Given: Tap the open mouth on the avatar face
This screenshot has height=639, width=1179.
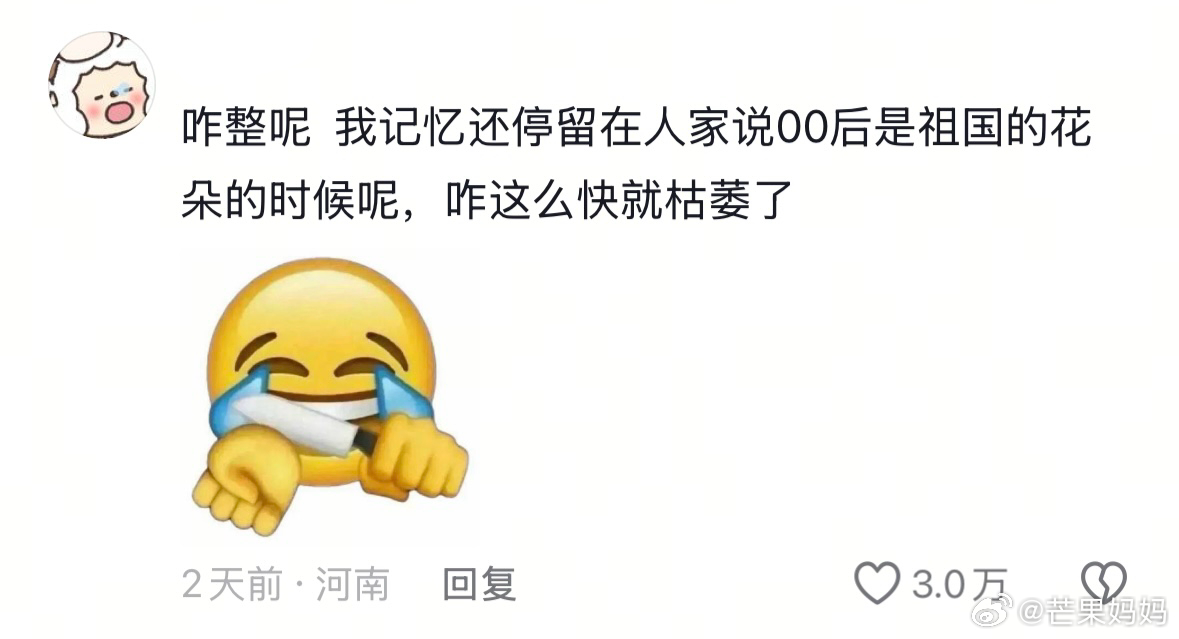Looking at the screenshot, I should point(120,111).
